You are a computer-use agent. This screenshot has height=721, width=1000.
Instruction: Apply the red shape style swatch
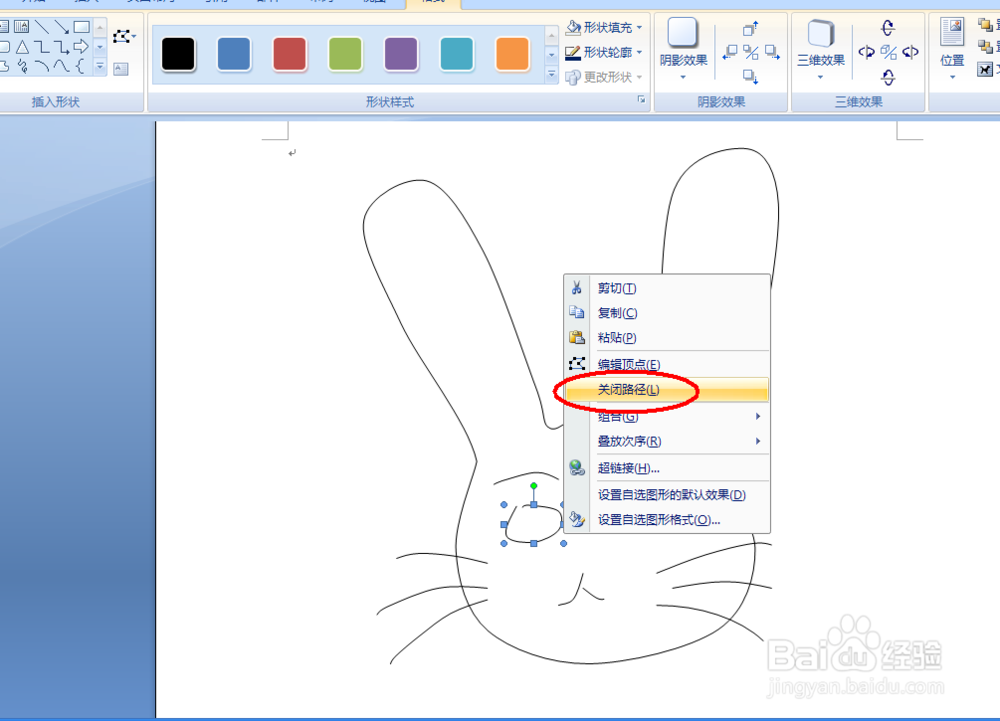pyautogui.click(x=290, y=54)
